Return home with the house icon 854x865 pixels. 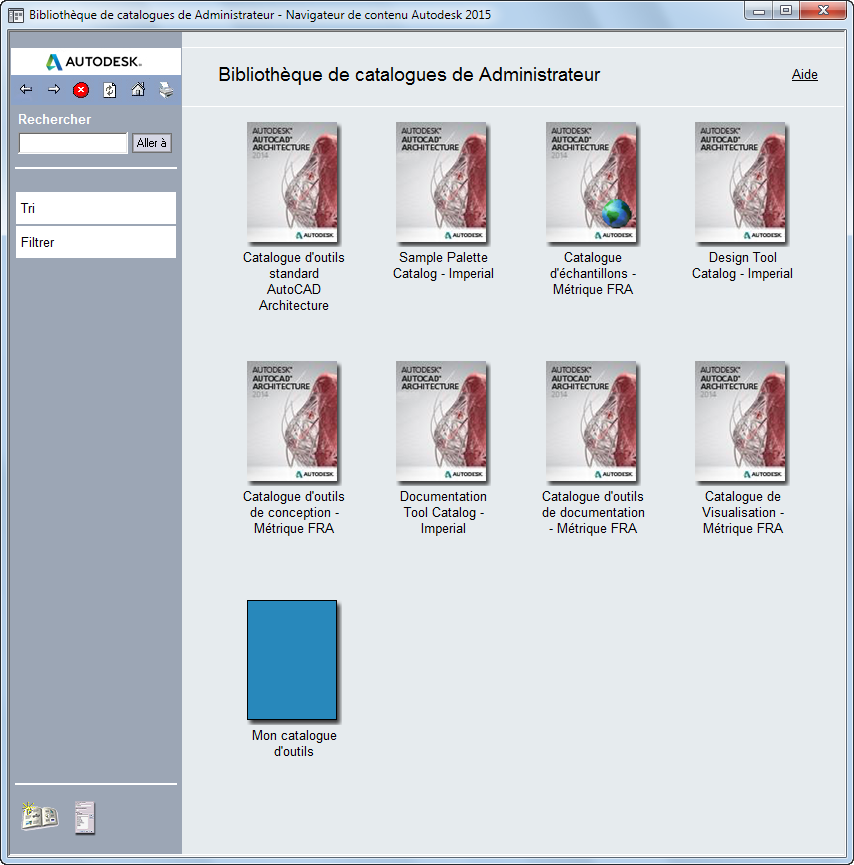(138, 89)
